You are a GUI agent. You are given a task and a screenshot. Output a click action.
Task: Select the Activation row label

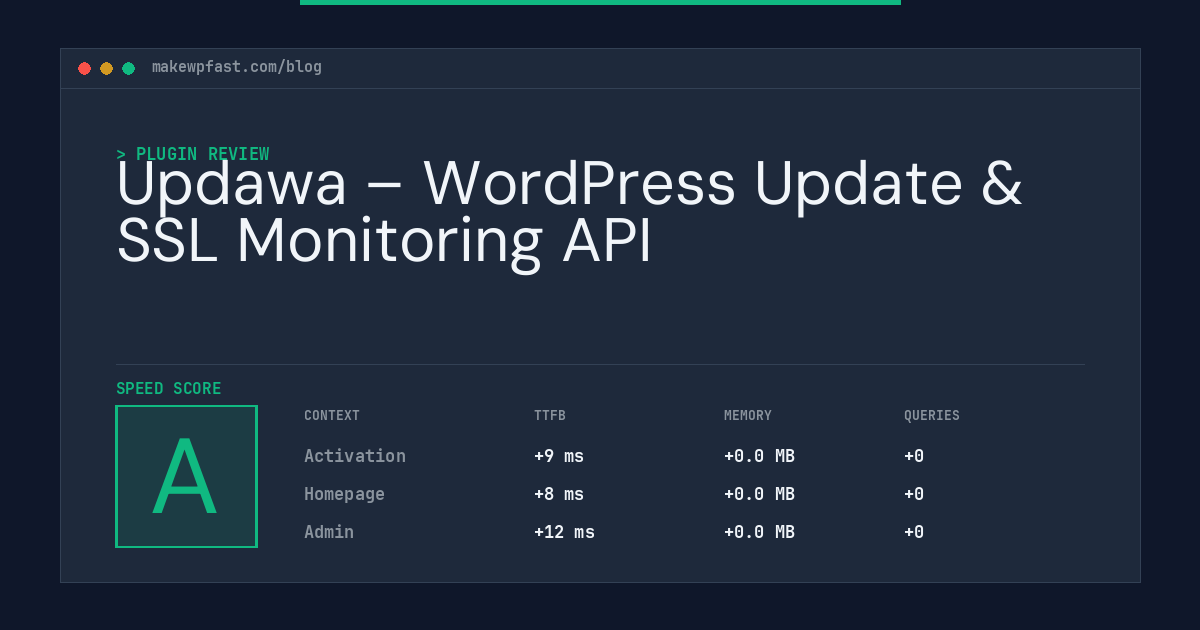coord(355,456)
